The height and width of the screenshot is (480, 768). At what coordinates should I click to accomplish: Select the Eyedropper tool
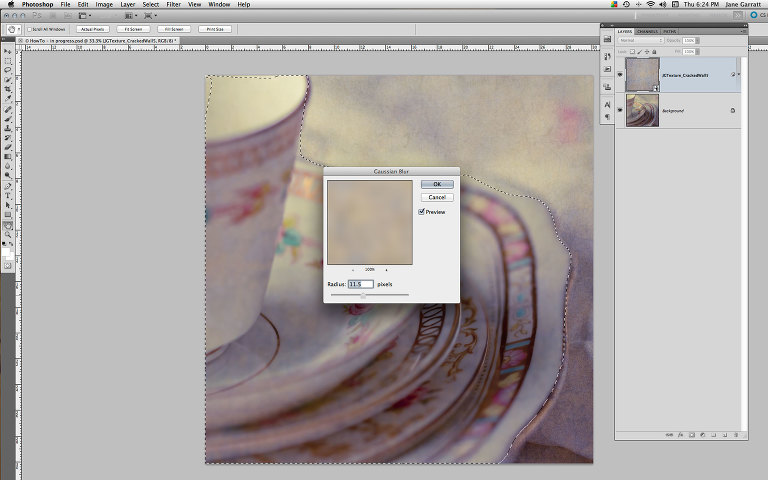[7, 99]
